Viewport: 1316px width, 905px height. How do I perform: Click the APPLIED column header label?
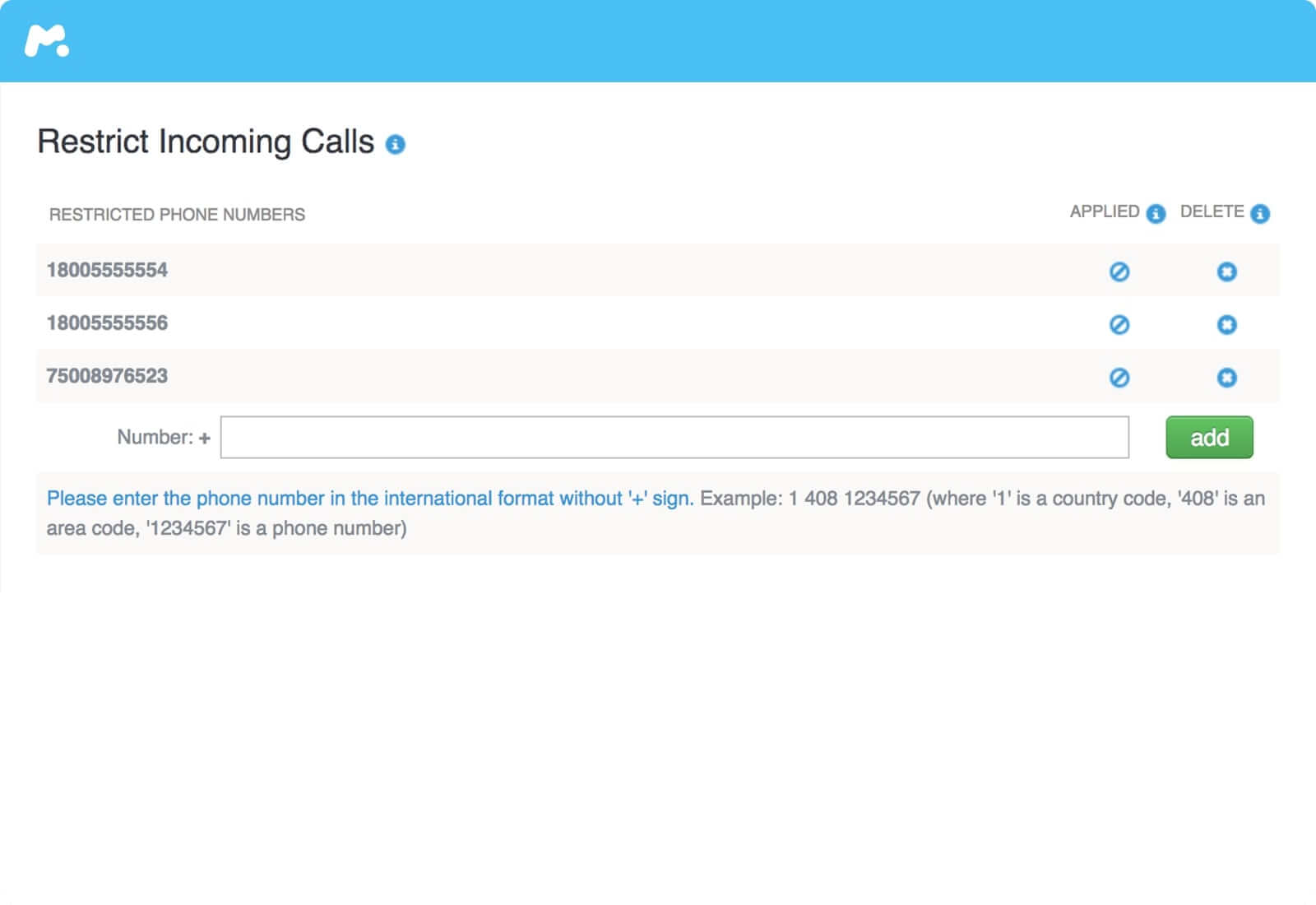(1104, 212)
